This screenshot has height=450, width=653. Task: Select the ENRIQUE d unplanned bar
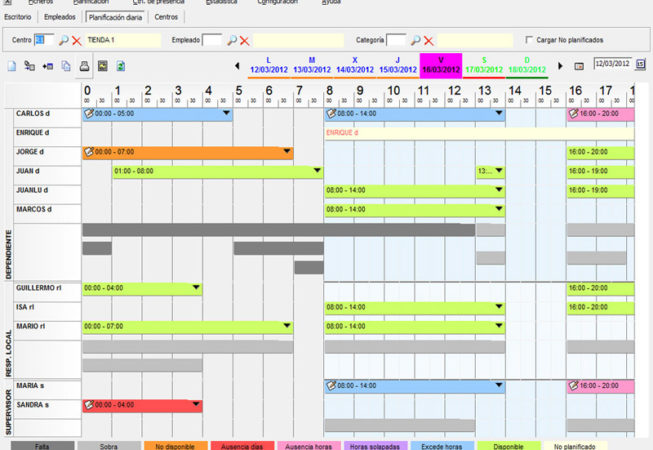pos(479,133)
